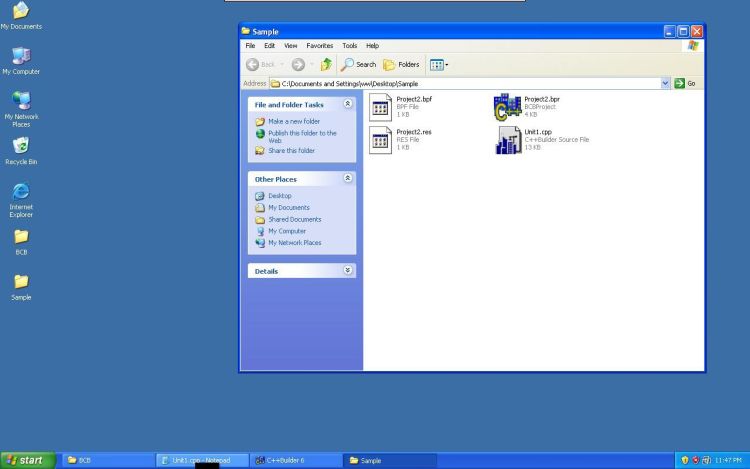Collapse File and Folder Tasks panel
This screenshot has height=469, width=750.
tap(348, 104)
